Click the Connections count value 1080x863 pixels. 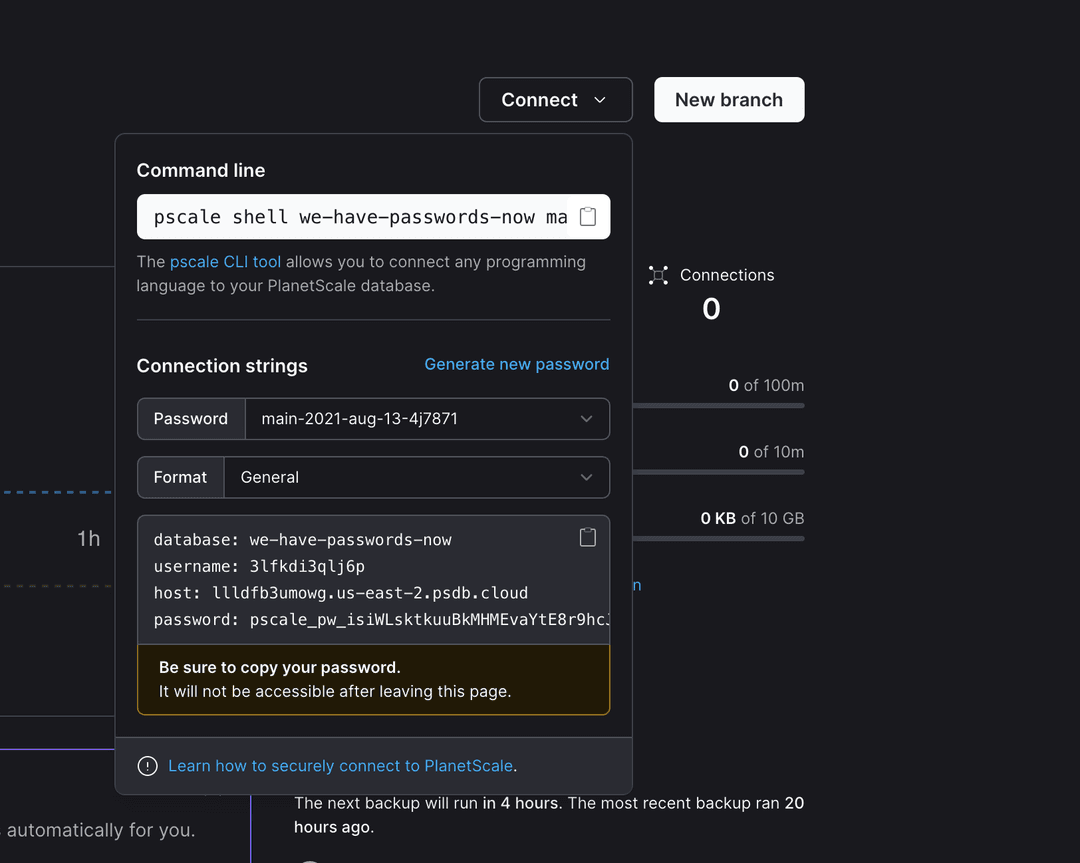click(711, 309)
